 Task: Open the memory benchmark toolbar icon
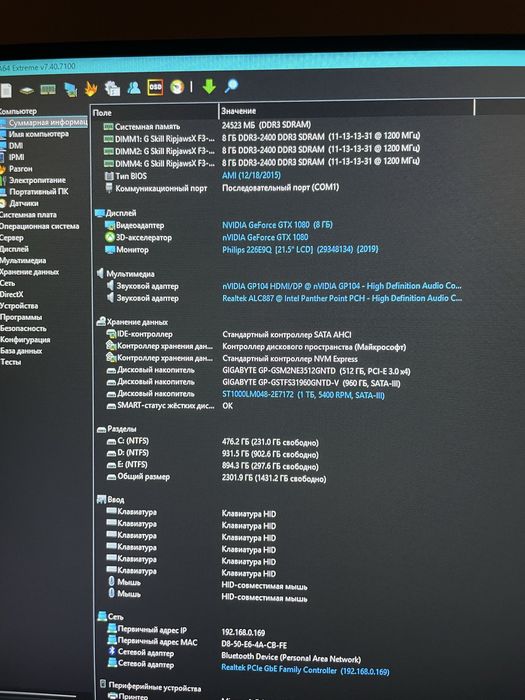tap(48, 90)
